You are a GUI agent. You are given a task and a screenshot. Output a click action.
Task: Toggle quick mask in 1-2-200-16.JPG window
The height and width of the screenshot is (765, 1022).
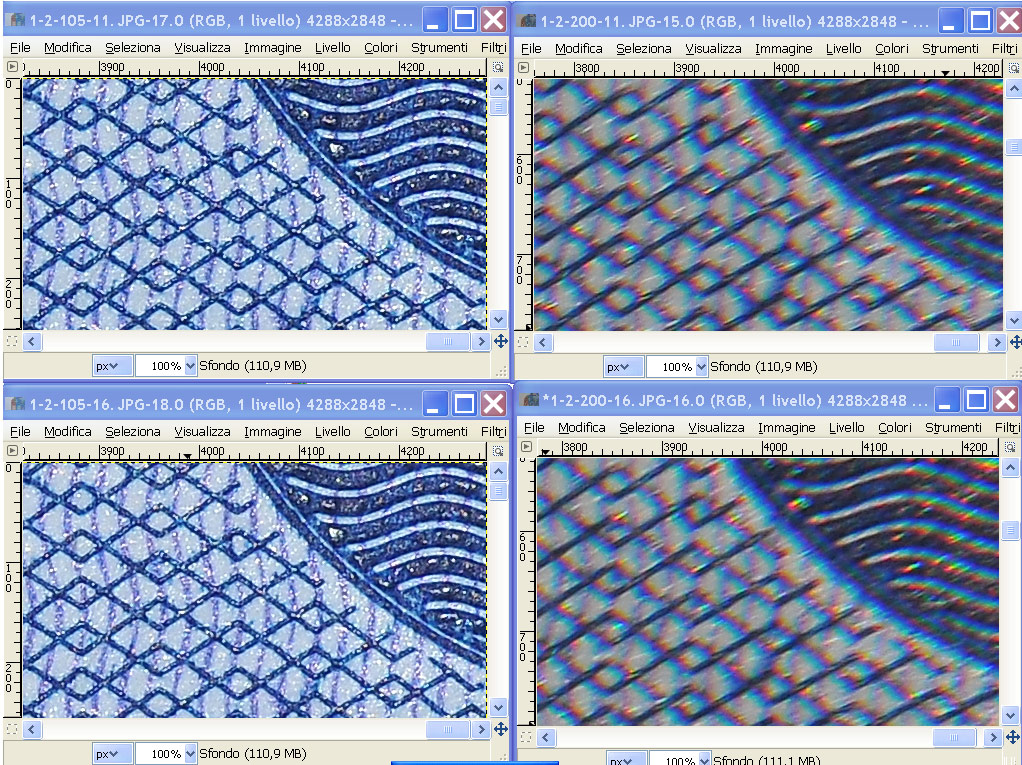(526, 737)
